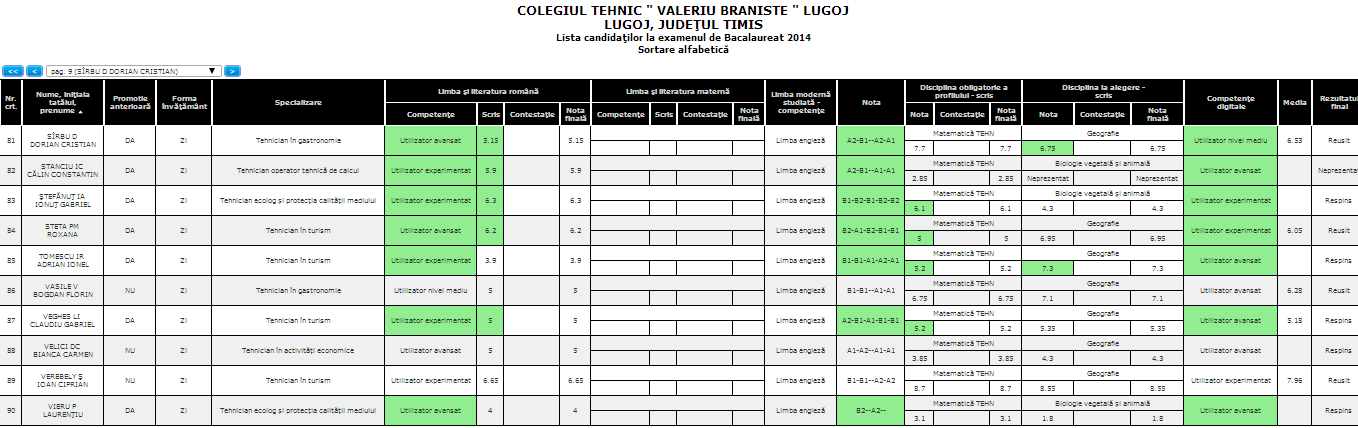Go to the previous page with the < button

(34, 72)
